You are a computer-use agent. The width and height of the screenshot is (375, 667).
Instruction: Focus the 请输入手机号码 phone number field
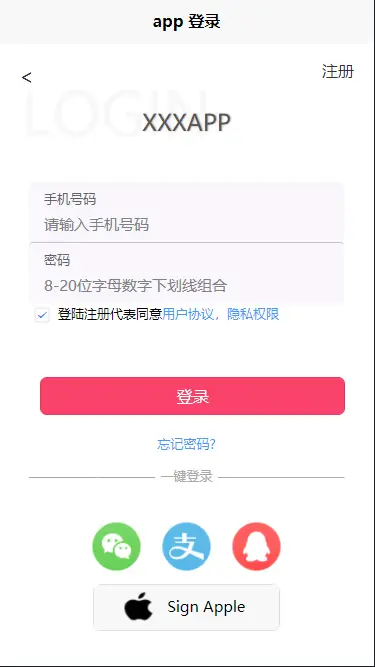tap(186, 225)
